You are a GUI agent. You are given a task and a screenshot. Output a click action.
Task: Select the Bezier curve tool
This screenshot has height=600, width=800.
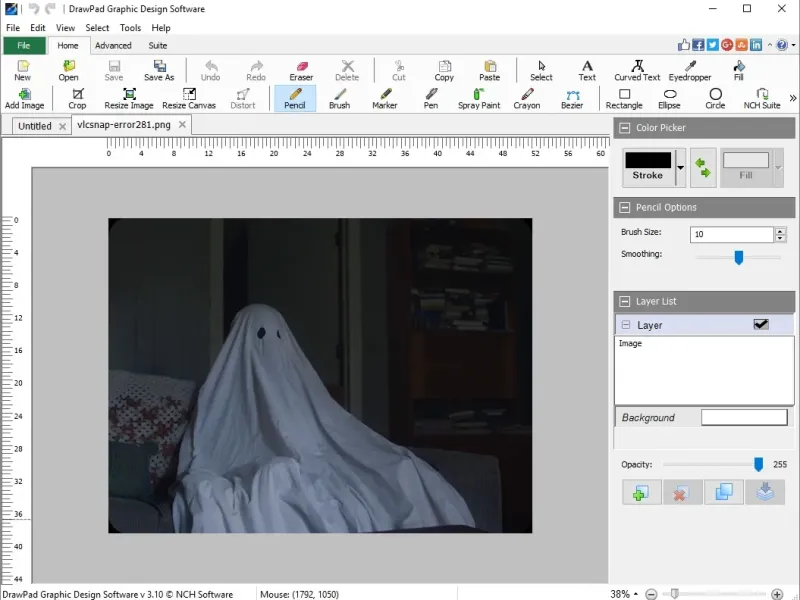572,98
